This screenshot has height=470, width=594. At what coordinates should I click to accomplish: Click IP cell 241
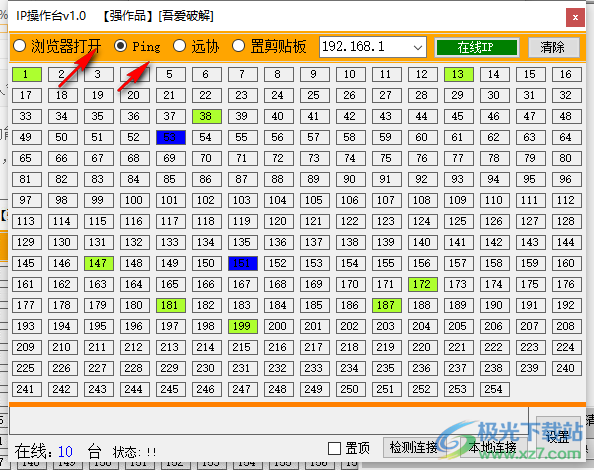(27, 389)
